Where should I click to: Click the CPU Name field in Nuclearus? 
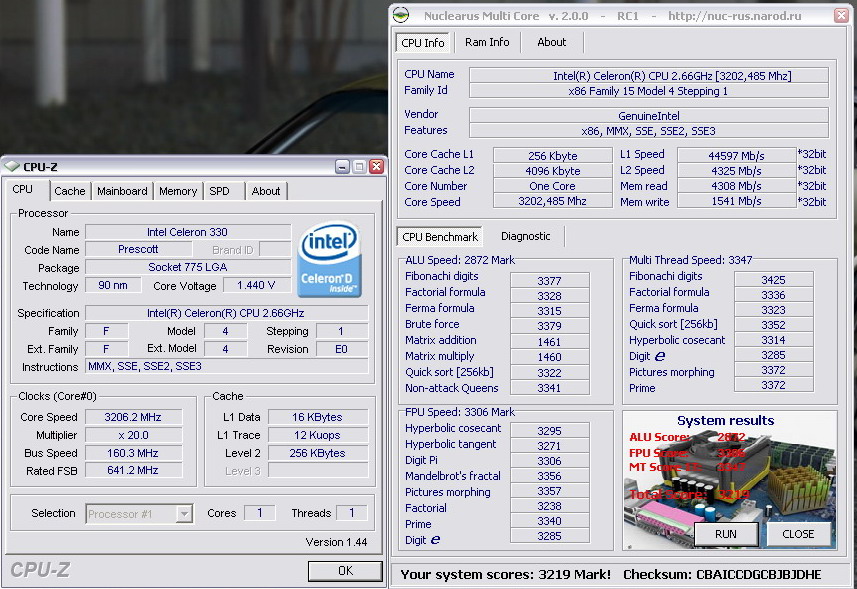[649, 75]
